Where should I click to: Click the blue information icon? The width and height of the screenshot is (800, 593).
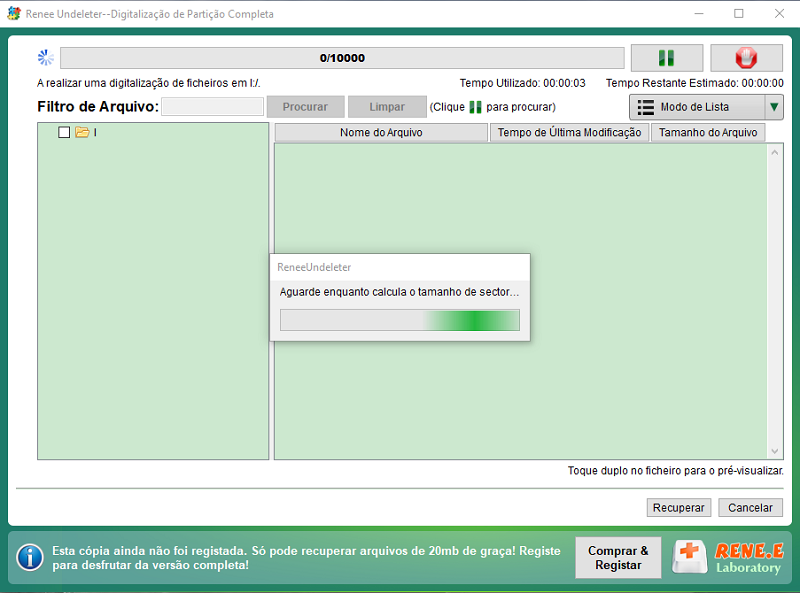click(x=30, y=558)
